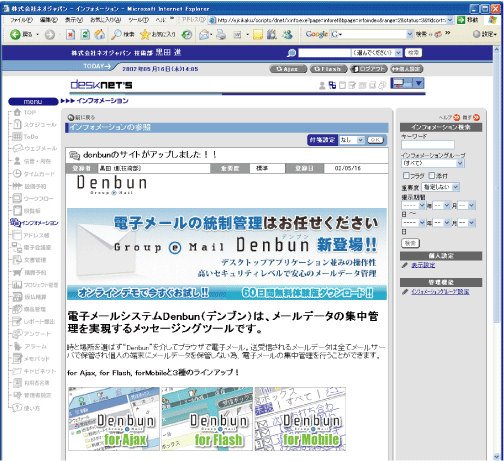Click the browser Search magnifier button
The image size is (504, 461).
[123, 34]
